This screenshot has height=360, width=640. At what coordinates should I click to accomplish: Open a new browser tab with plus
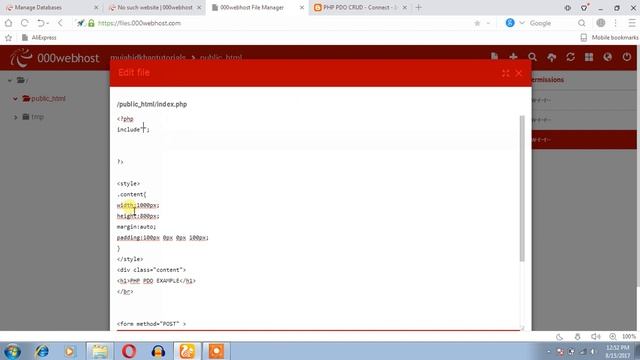[x=418, y=7]
